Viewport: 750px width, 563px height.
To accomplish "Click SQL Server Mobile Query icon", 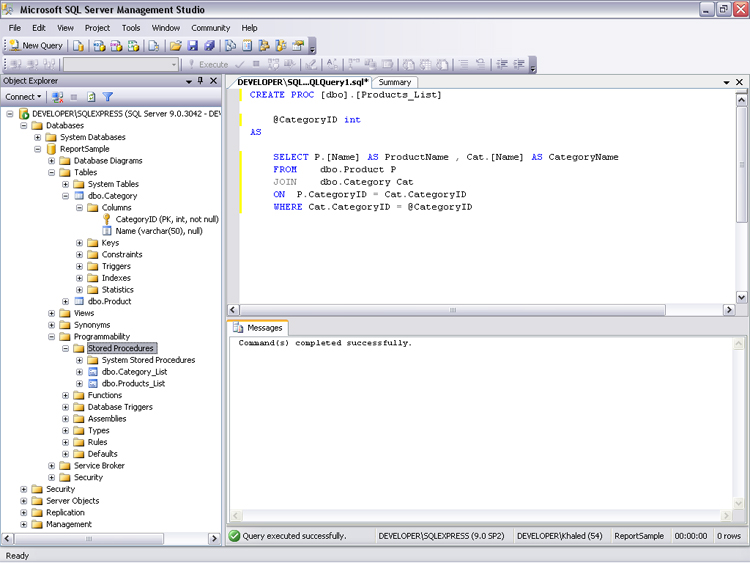I will (x=154, y=45).
